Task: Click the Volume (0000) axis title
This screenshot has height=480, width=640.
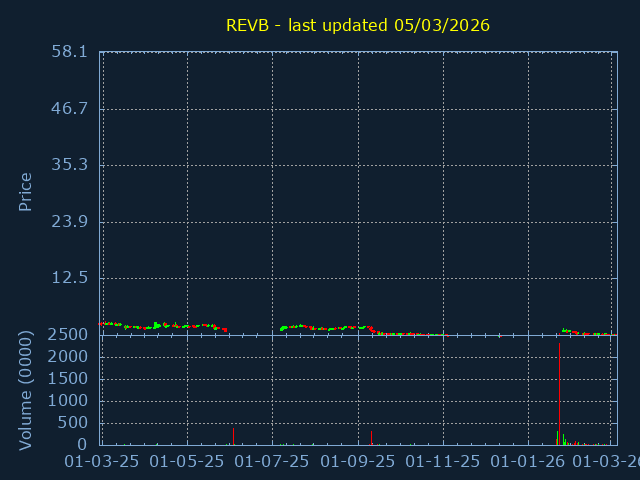Action: pos(26,390)
